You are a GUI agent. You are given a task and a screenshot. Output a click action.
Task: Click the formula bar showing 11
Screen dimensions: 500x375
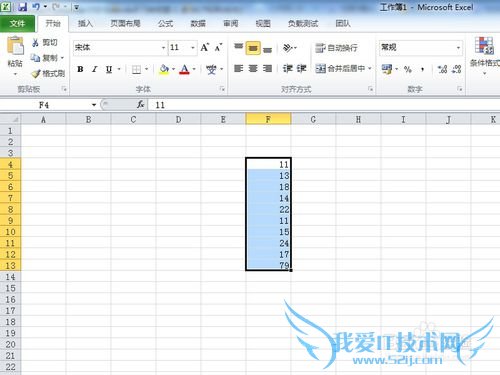(x=323, y=105)
